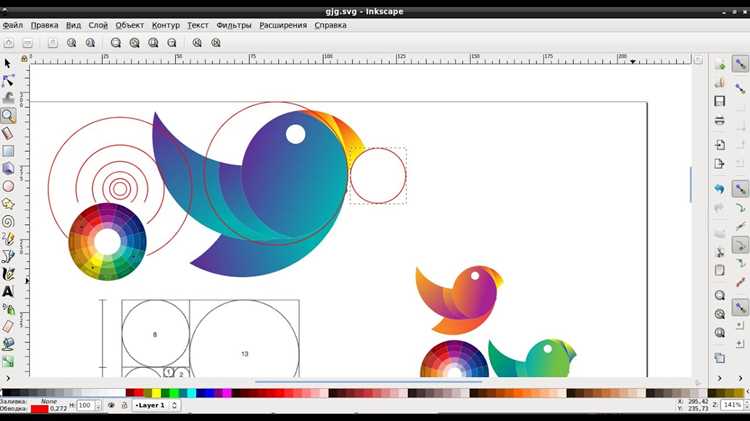The image size is (750, 421).
Task: Expand hidden toolbox tools arrow
Action: [8, 378]
